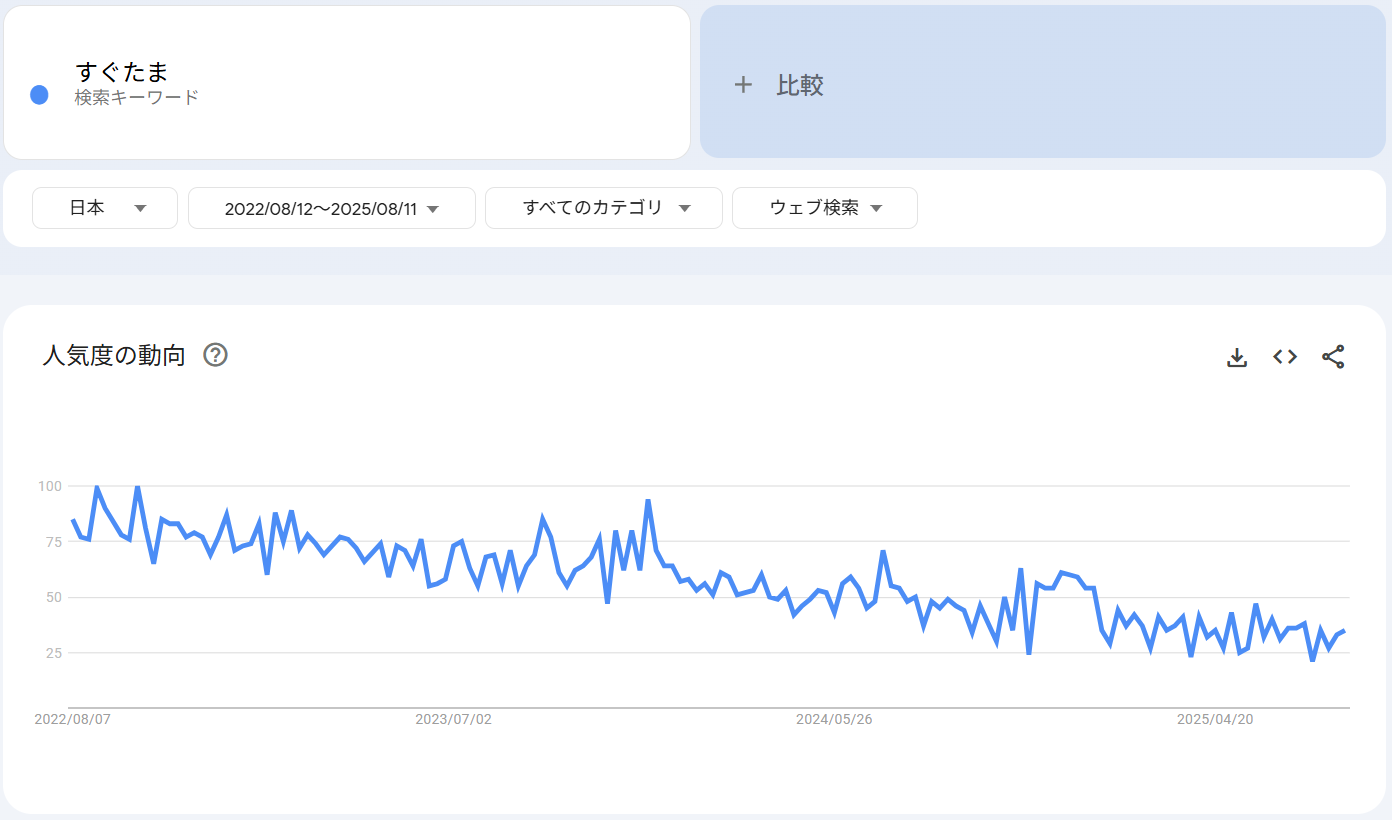Screen dimensions: 1392x820
Task: Open the 日本 region dropdown
Action: pyautogui.click(x=105, y=208)
